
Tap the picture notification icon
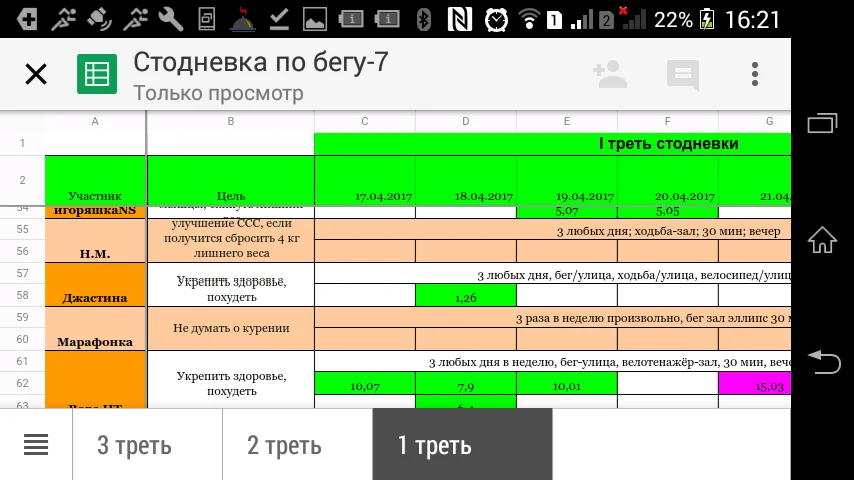(315, 20)
